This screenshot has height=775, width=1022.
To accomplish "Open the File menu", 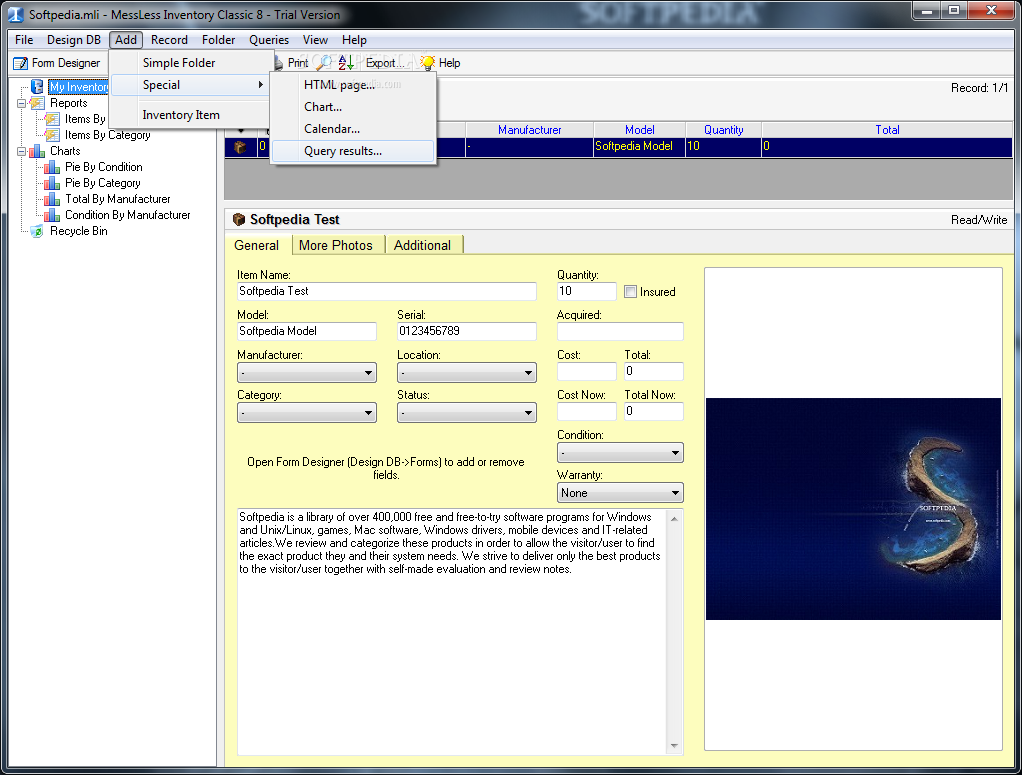I will click(x=24, y=40).
